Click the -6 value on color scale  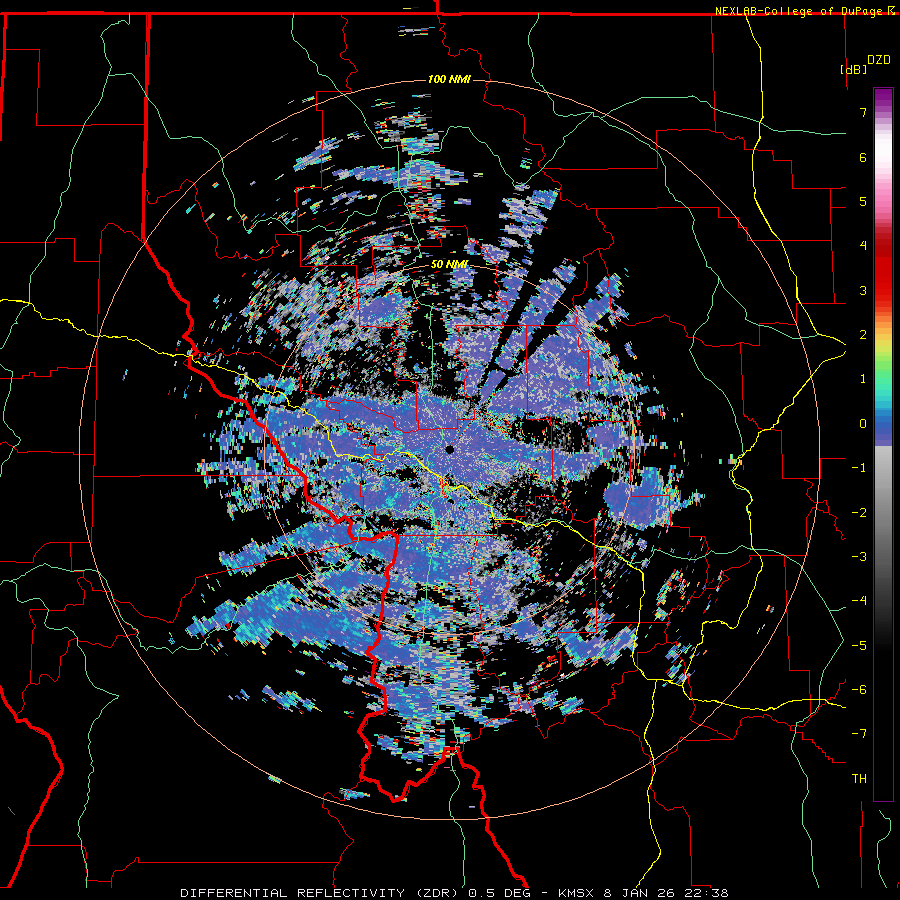click(x=859, y=690)
